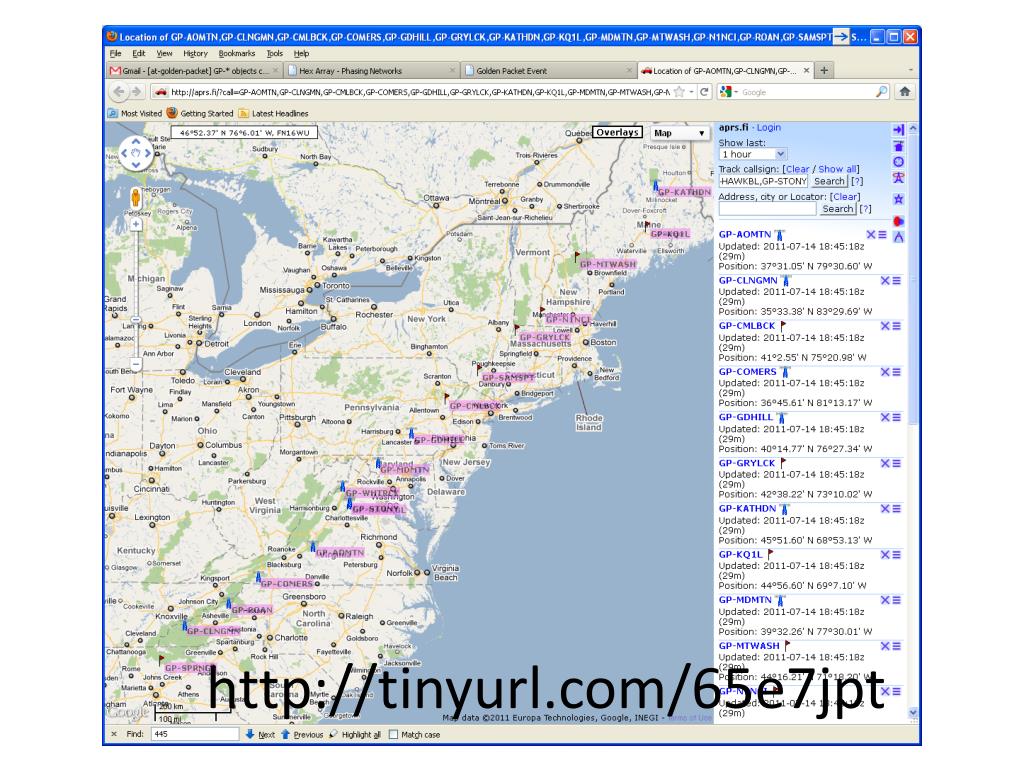The width and height of the screenshot is (1024, 768).
Task: Switch to the Golden Packet Event tab
Action: click(547, 71)
